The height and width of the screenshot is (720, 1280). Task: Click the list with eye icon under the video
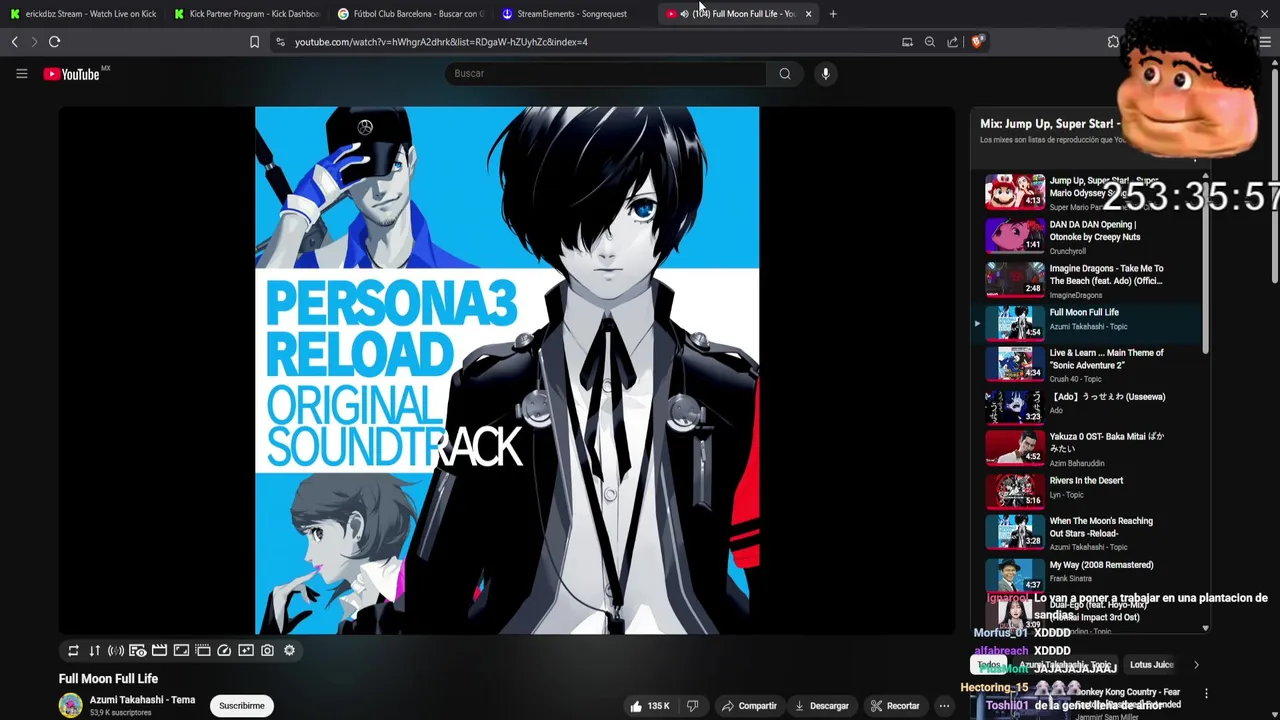pos(138,650)
